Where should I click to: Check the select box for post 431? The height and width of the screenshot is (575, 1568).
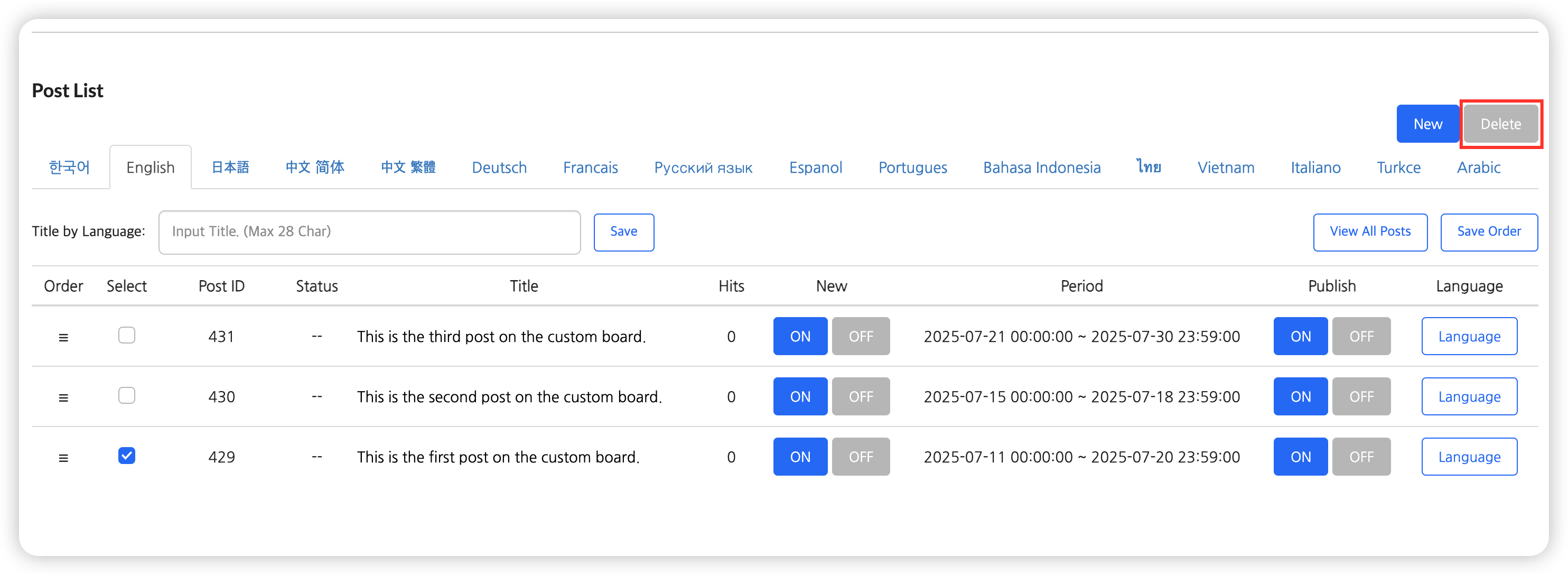[x=127, y=335]
